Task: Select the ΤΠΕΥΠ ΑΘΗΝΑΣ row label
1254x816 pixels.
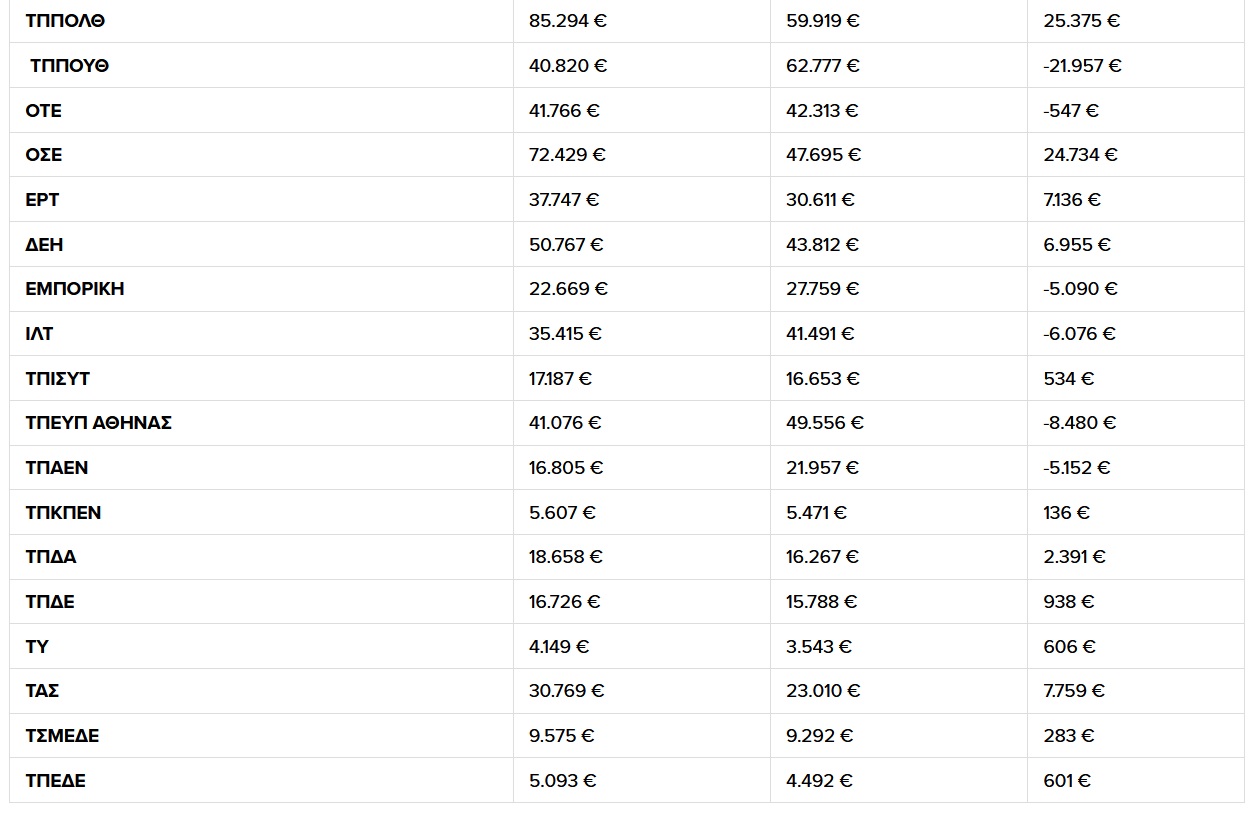Action: click(x=99, y=423)
